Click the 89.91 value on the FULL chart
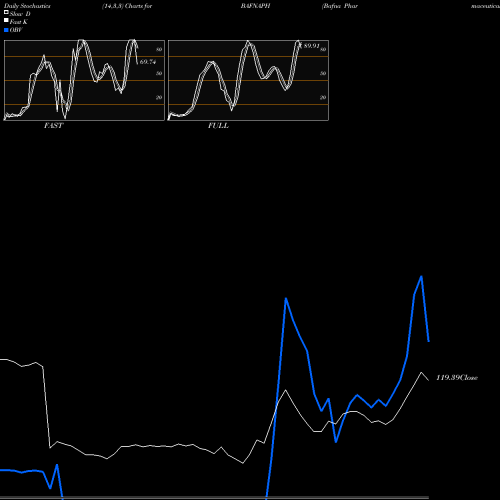 [x=311, y=46]
